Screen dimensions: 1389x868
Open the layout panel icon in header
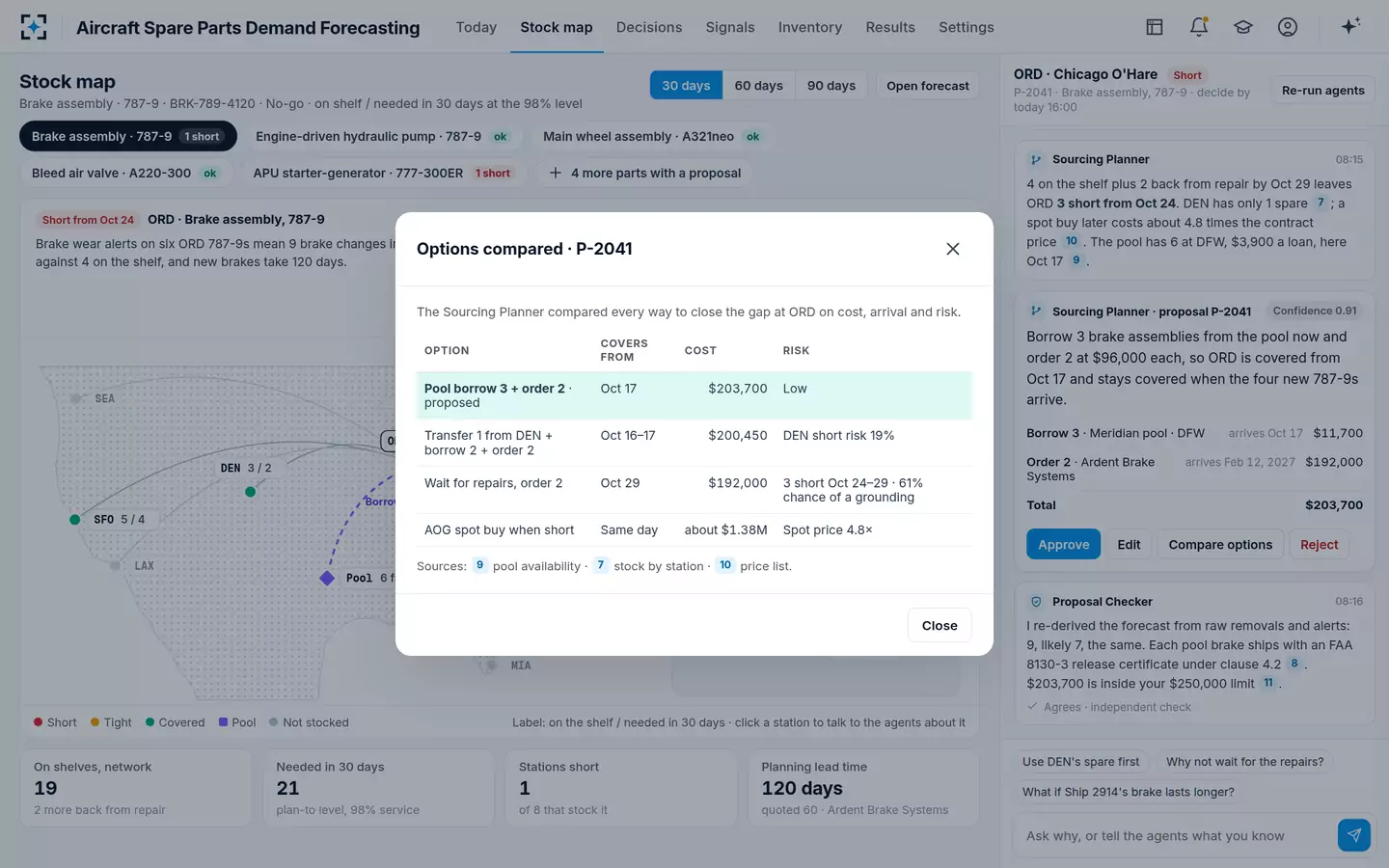[1155, 27]
